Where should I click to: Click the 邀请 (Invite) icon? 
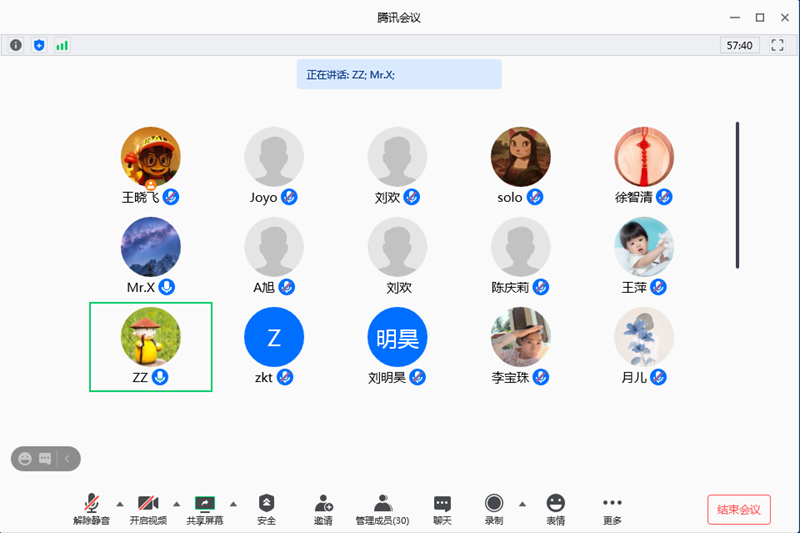[x=323, y=508]
